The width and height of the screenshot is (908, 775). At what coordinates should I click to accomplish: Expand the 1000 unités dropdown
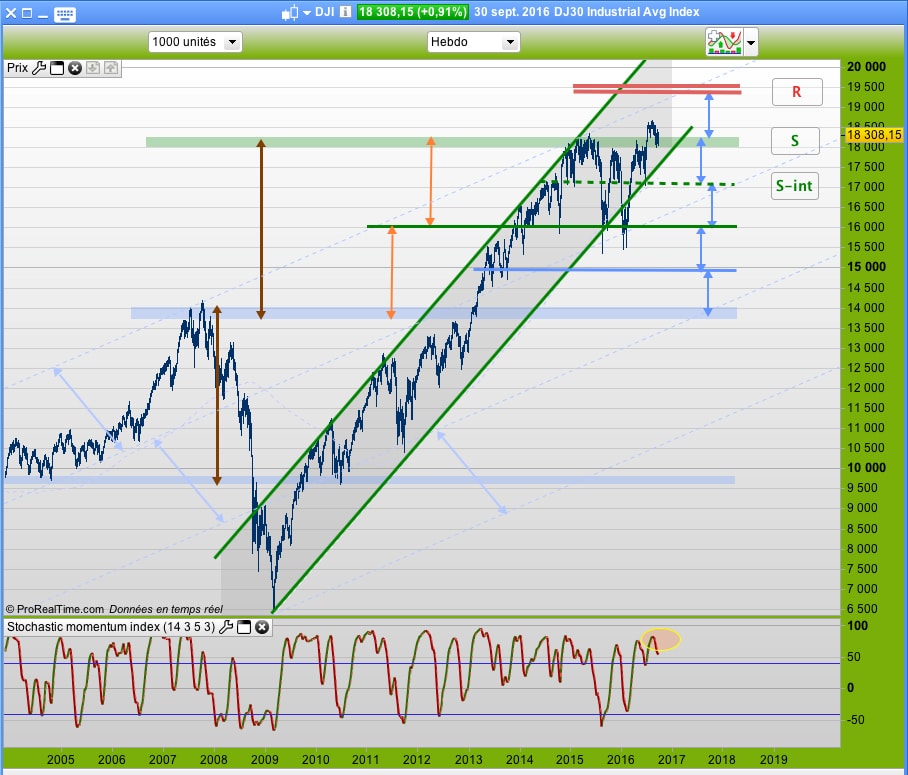point(232,42)
